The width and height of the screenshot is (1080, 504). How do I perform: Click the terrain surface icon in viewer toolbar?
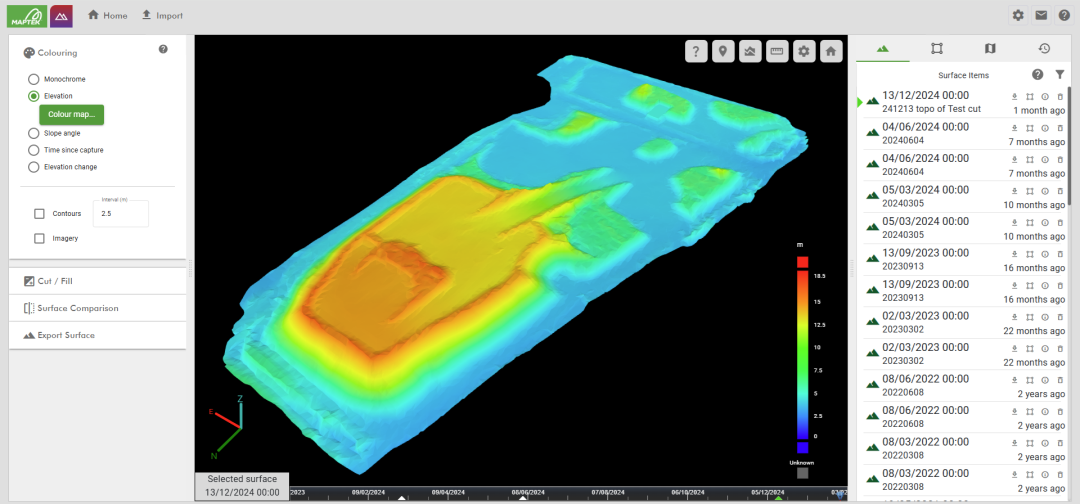tap(750, 52)
